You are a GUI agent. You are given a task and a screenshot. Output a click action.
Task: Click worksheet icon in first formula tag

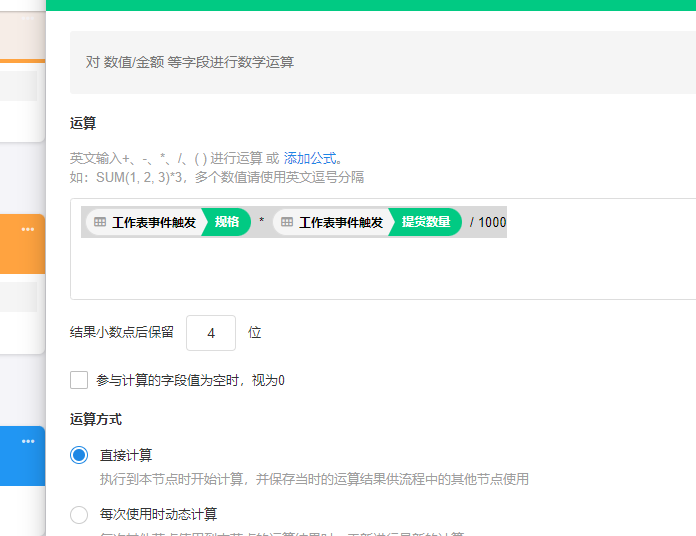coord(100,222)
